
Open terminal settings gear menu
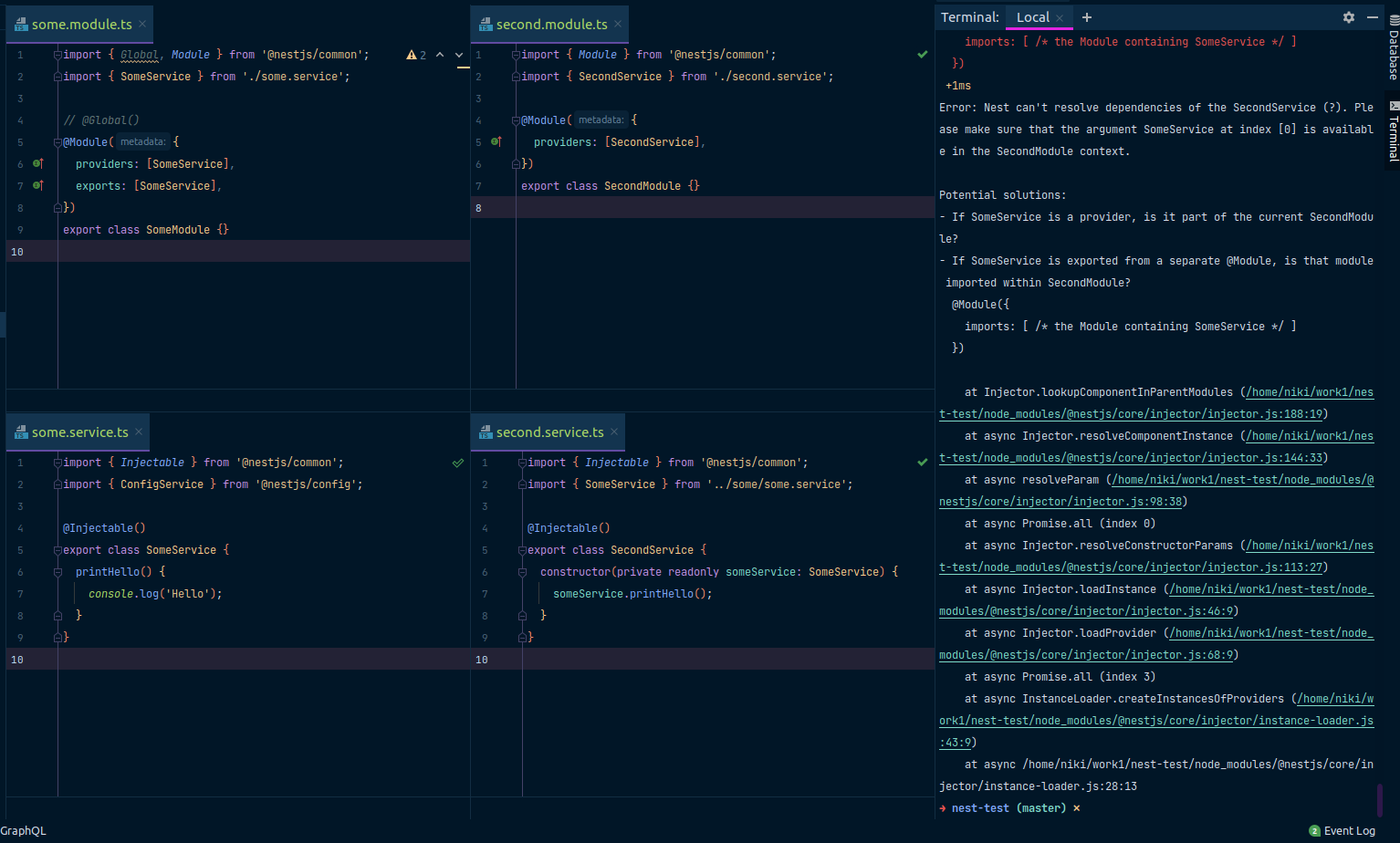pos(1349,17)
